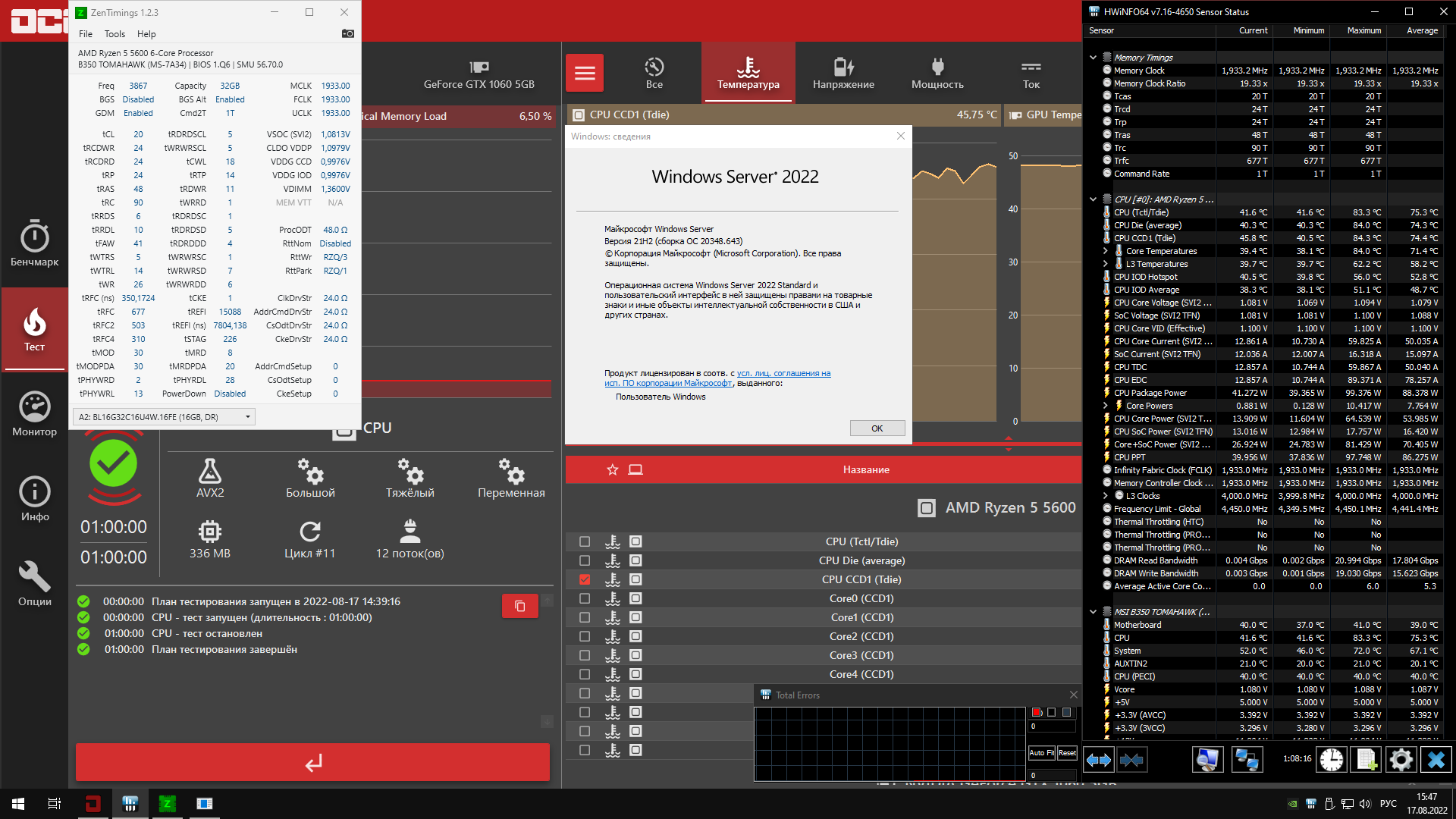Open the Microsoft license agreement link
The image size is (1456, 819).
(x=783, y=373)
